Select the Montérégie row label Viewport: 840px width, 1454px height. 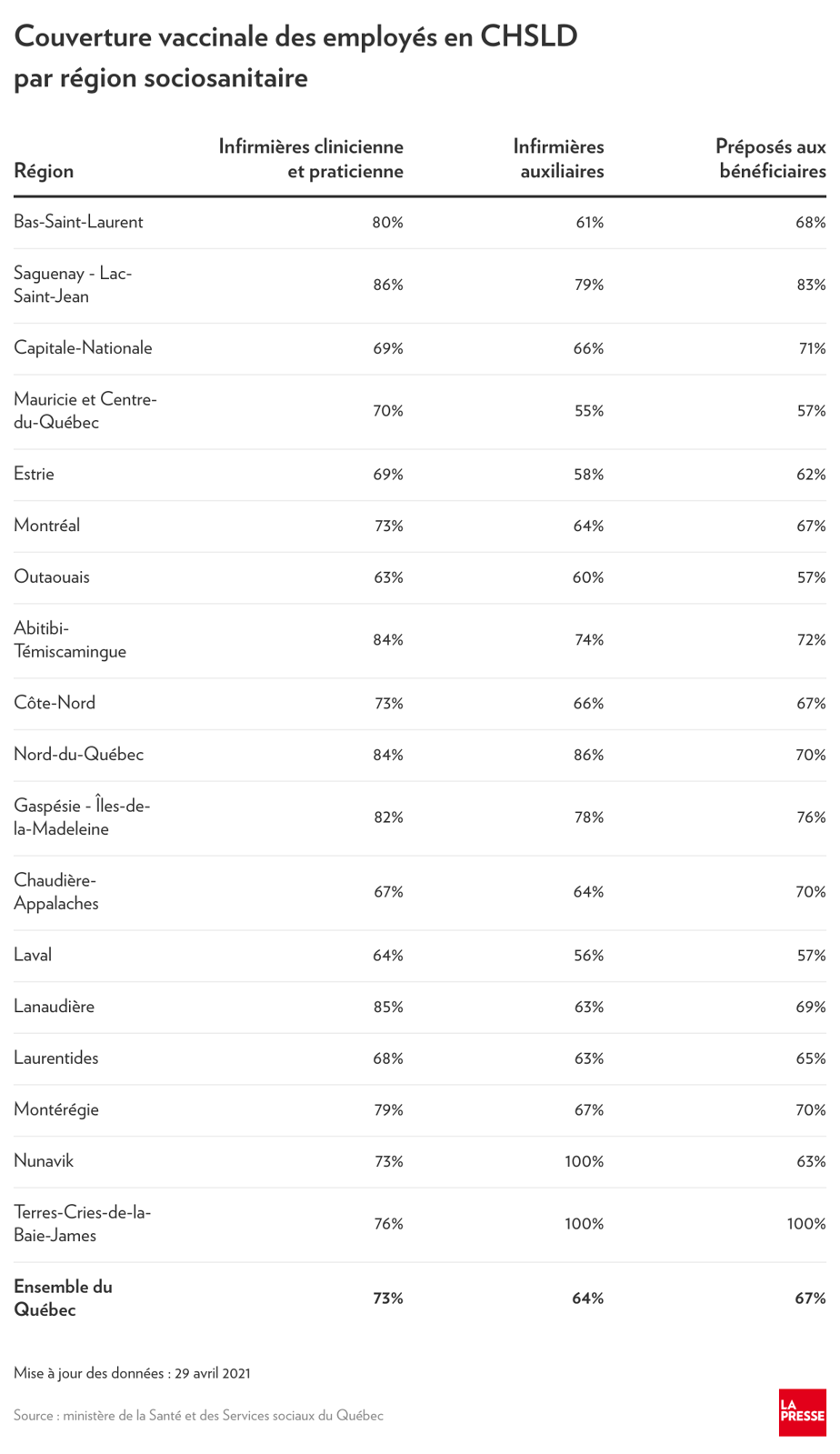point(56,1109)
